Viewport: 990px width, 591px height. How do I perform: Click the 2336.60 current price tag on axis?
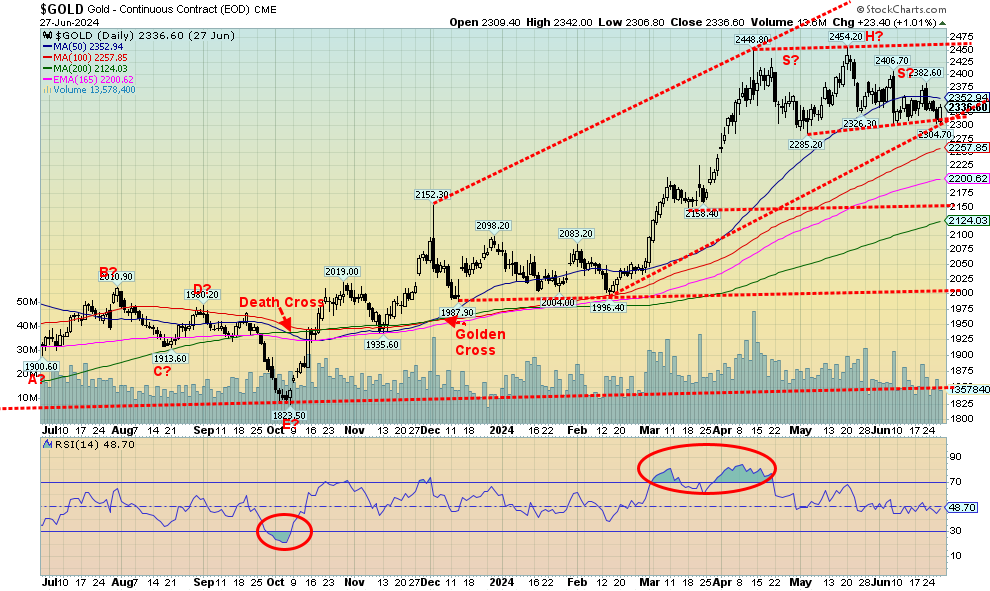[x=967, y=107]
